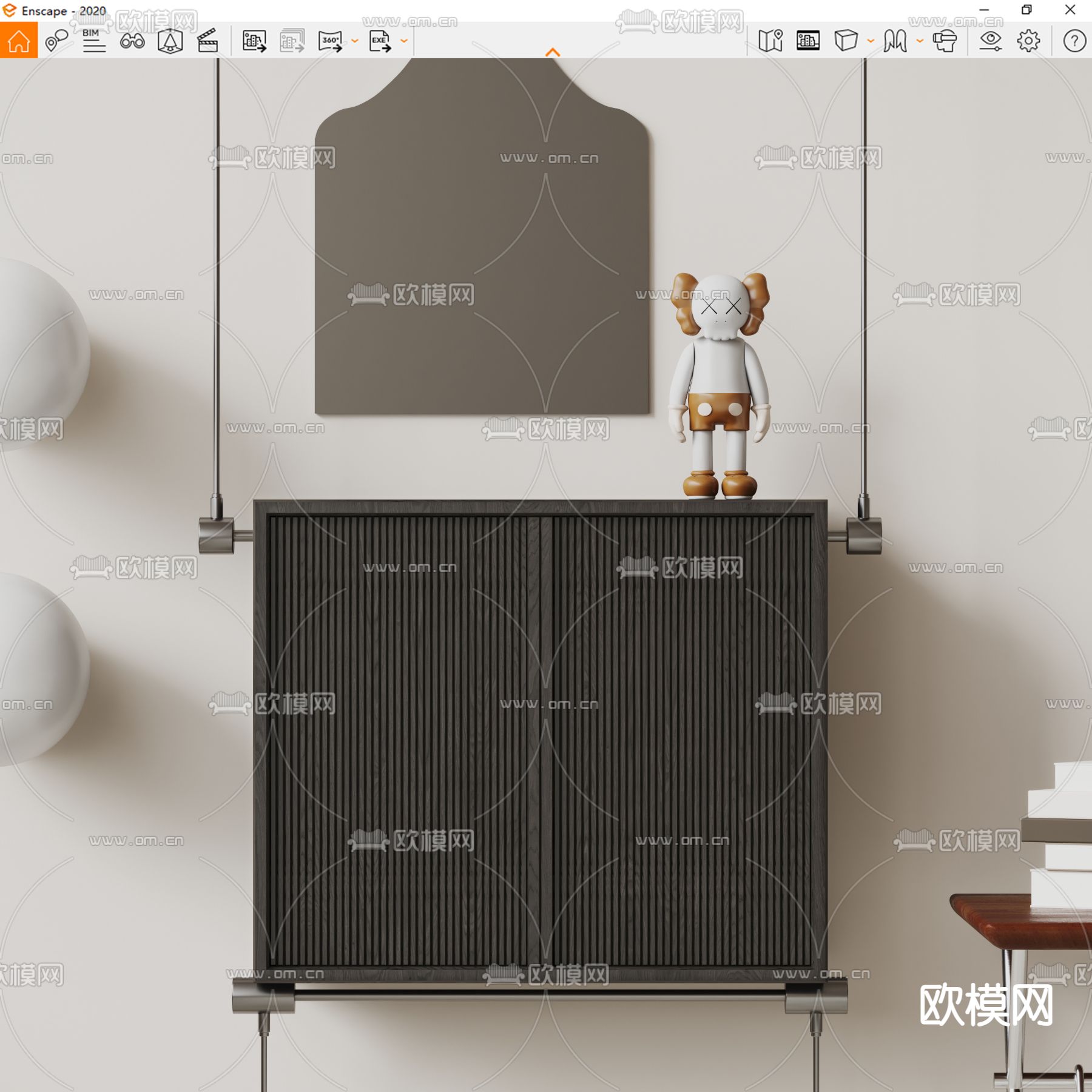
Task: Open the mini map
Action: pos(772,41)
